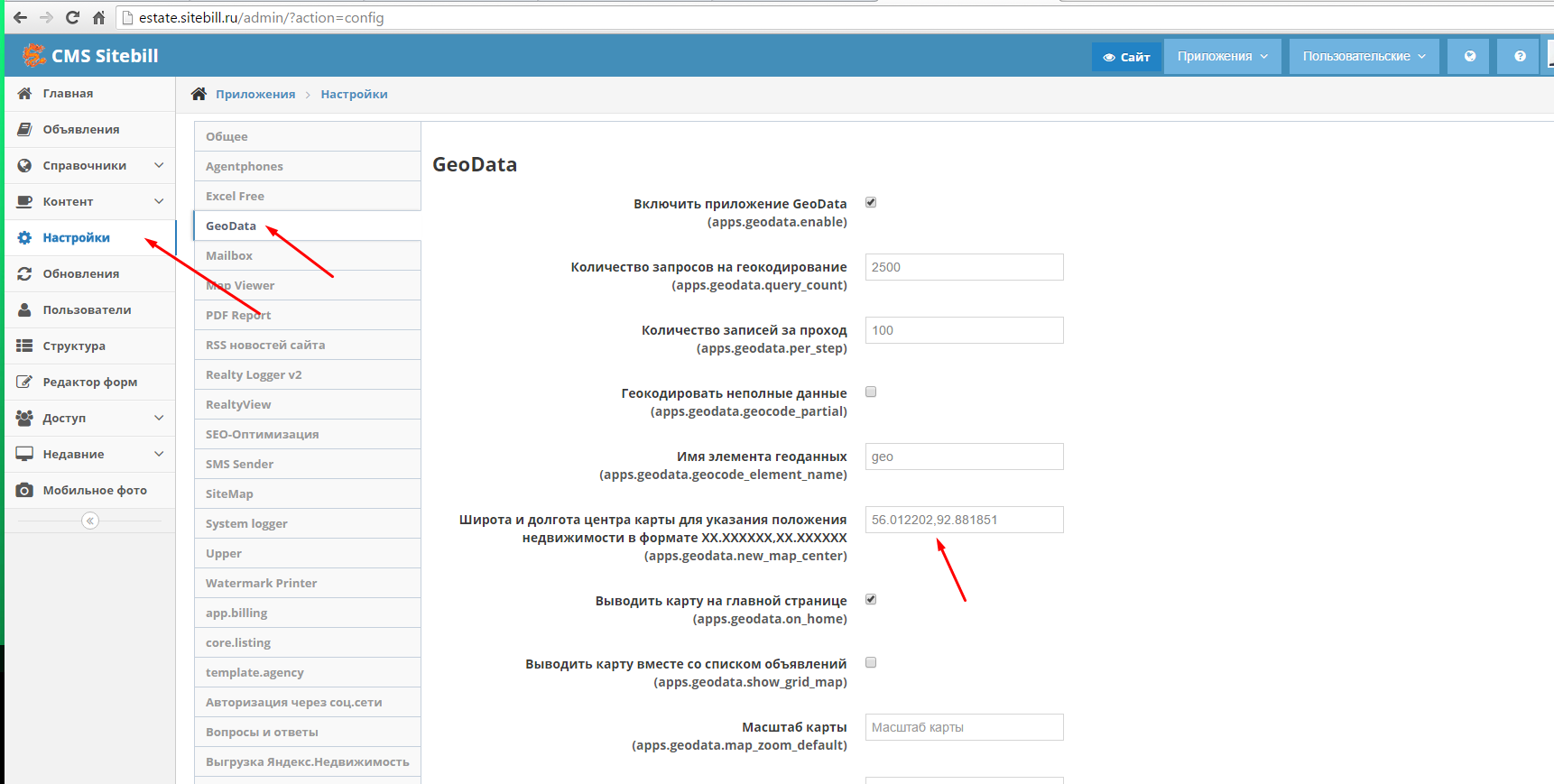
Task: Open the Upper settings tab
Action: point(308,553)
